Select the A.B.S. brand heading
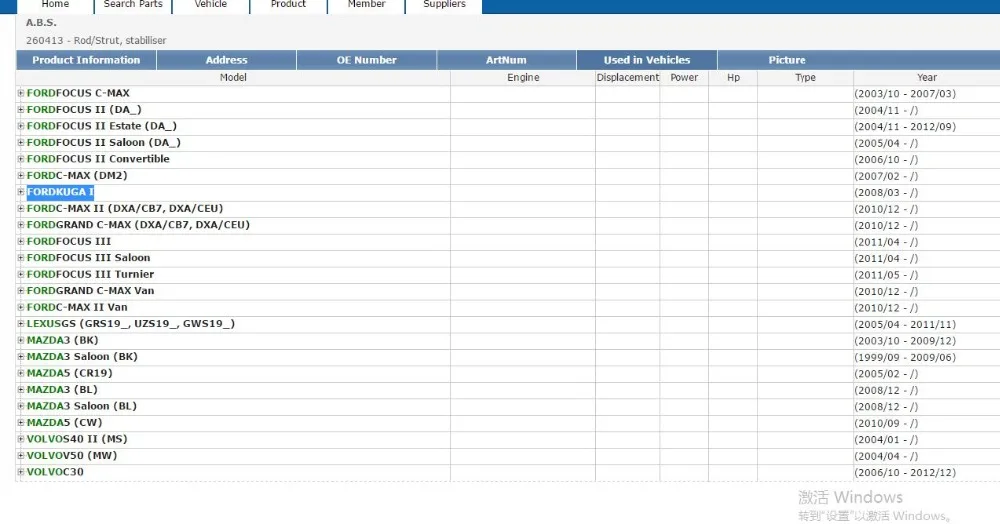 (41, 23)
